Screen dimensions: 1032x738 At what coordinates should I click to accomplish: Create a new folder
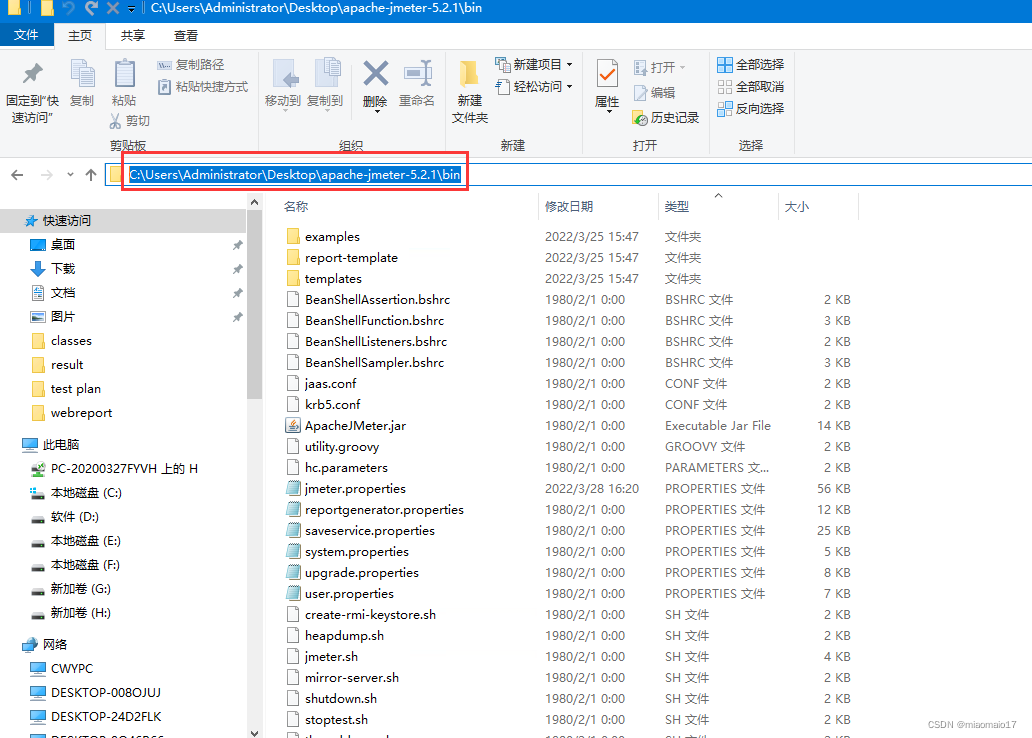tap(469, 91)
